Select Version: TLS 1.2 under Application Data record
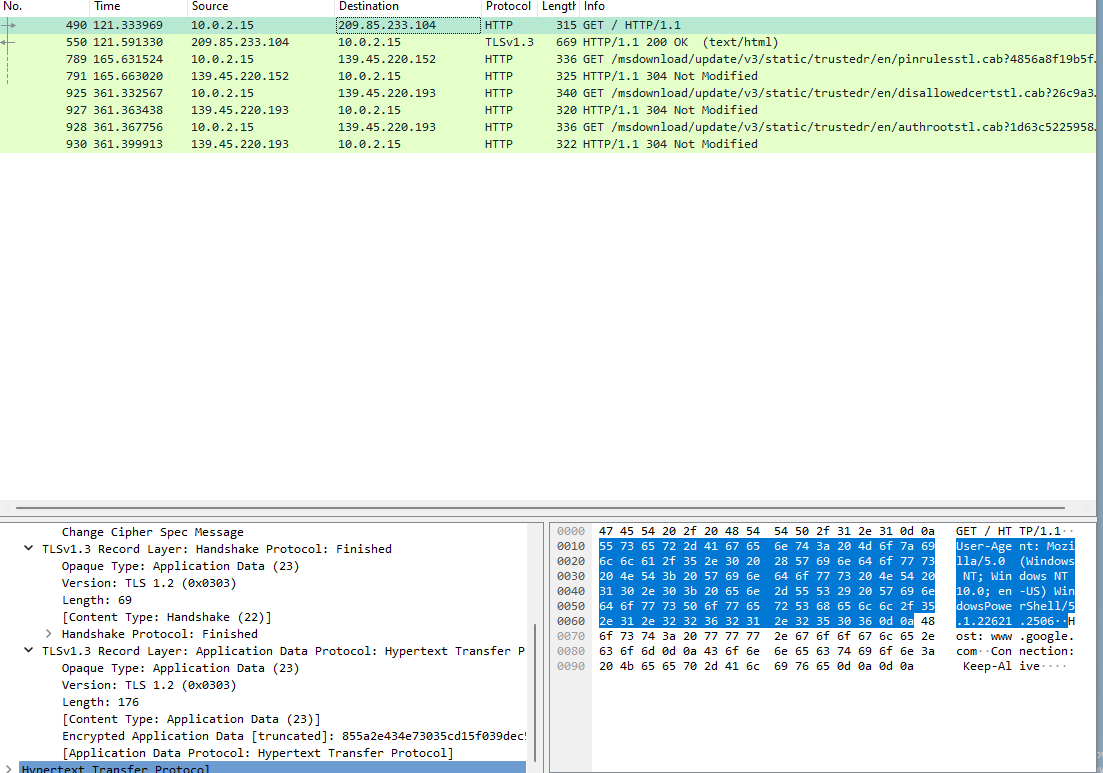1103x773 pixels. click(148, 684)
